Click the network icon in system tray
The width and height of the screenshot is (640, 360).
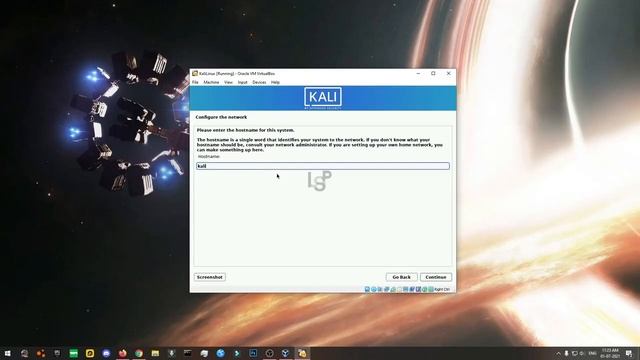coord(574,353)
